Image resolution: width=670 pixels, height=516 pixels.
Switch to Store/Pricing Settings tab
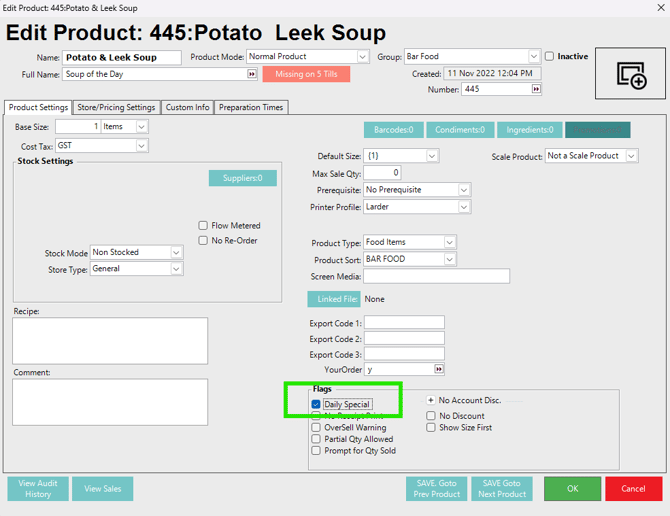116,108
